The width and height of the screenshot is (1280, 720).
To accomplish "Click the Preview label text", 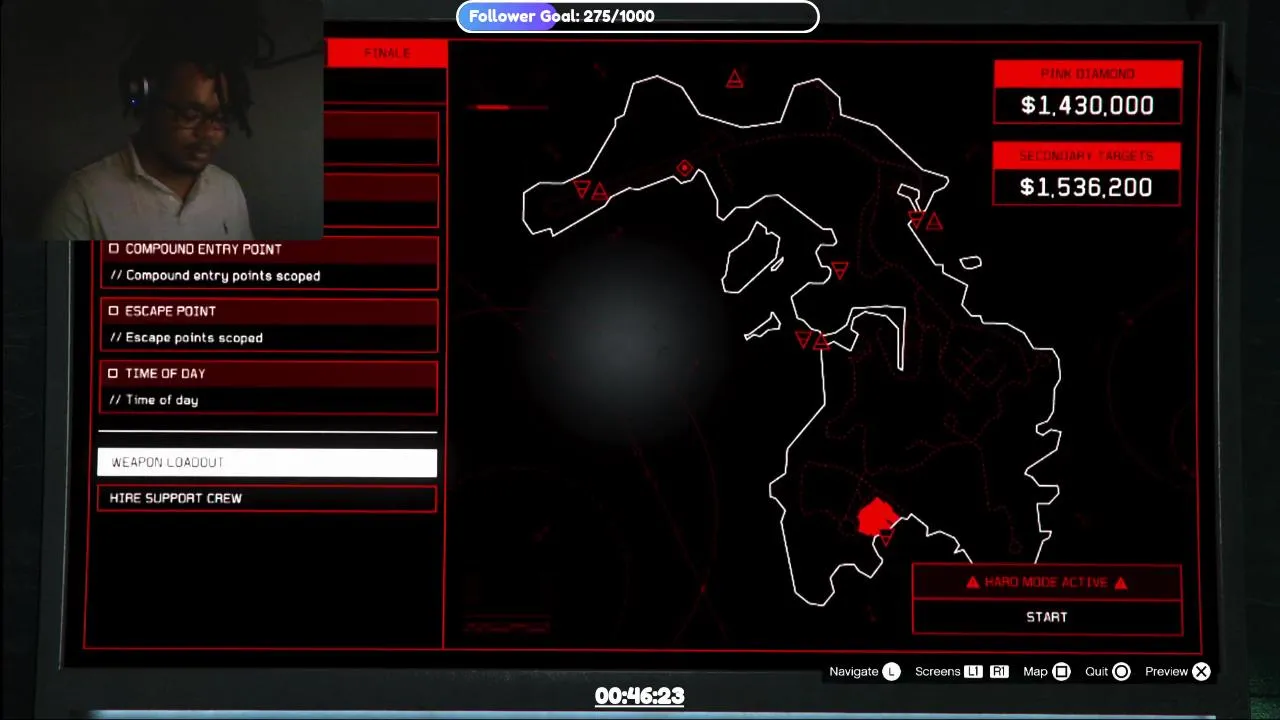I will pos(1166,672).
